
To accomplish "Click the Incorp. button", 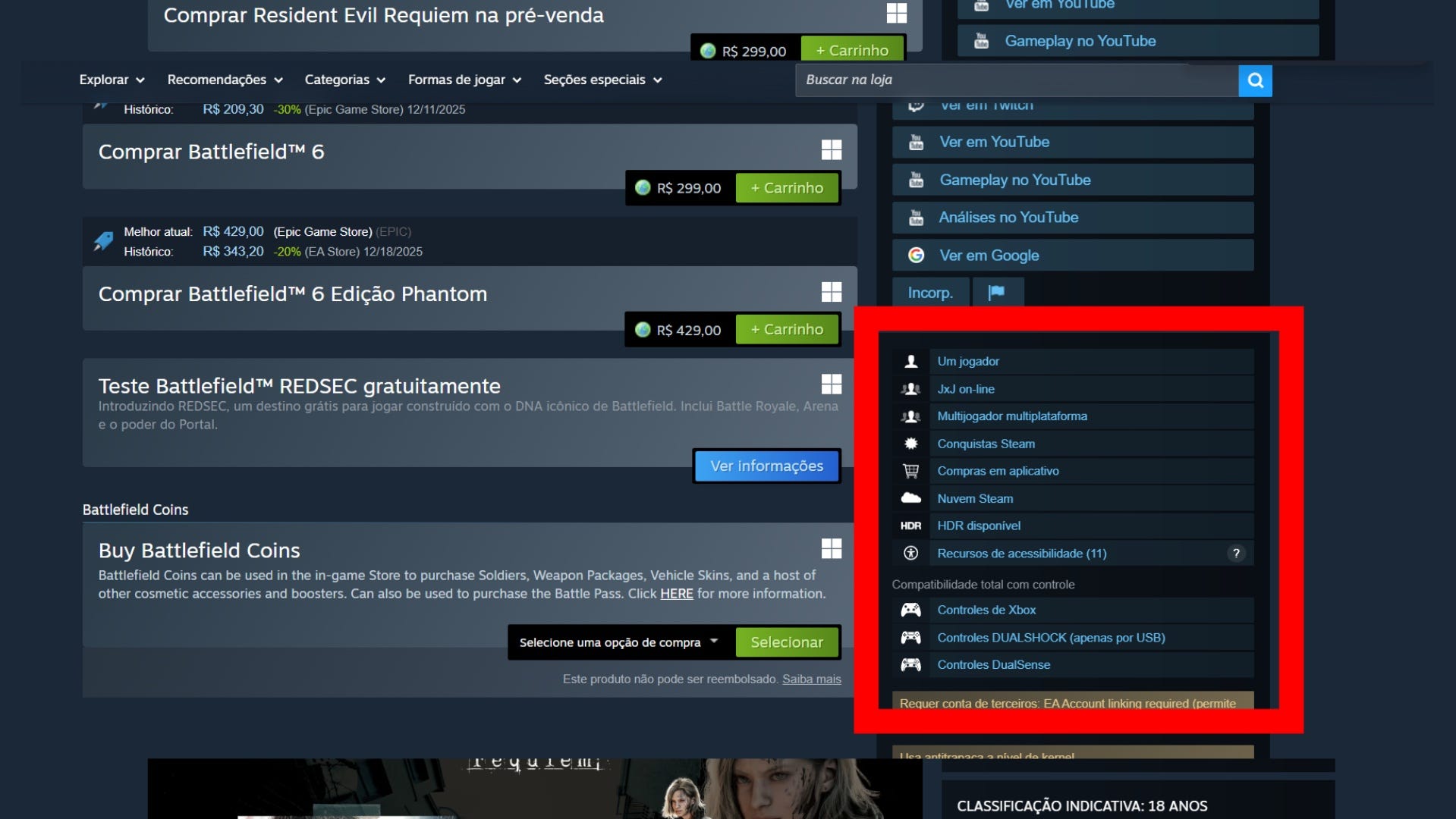I will tap(930, 293).
